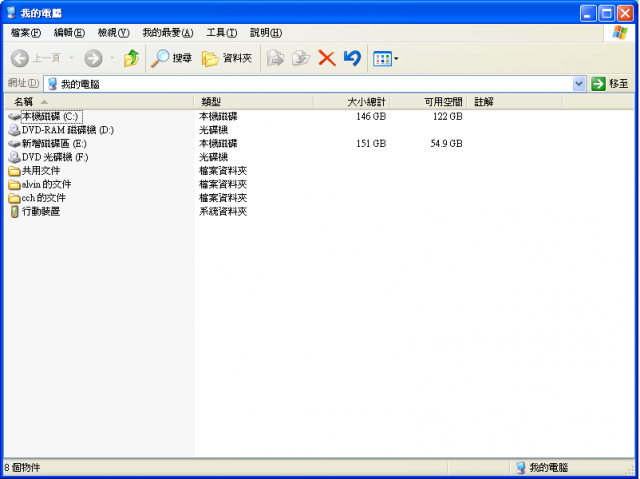Click the 151 GB total size cell
The width and height of the screenshot is (640, 479).
coord(371,144)
